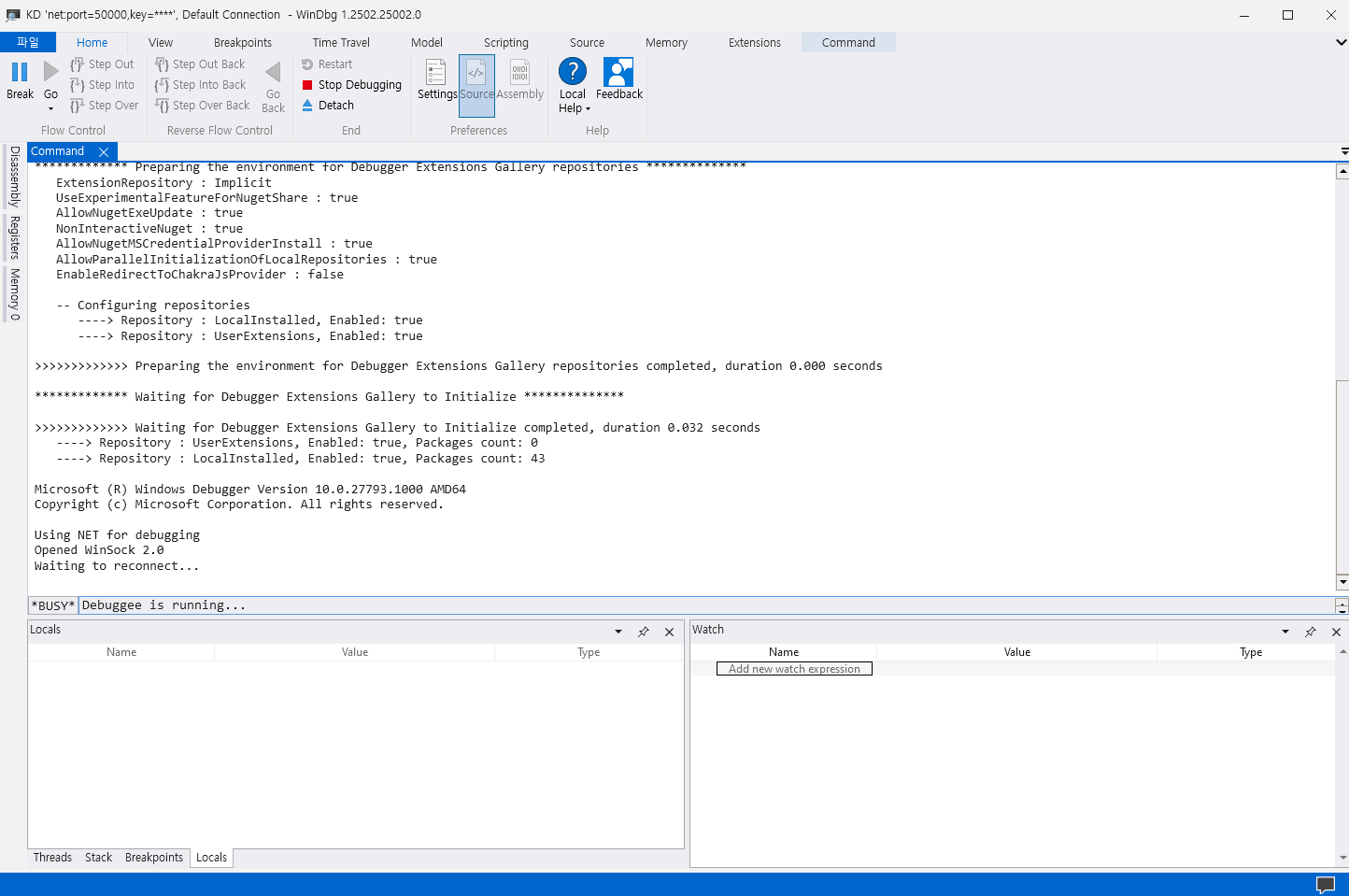Switch to the Stack bottom tab
Image resolution: width=1349 pixels, height=896 pixels.
point(98,858)
